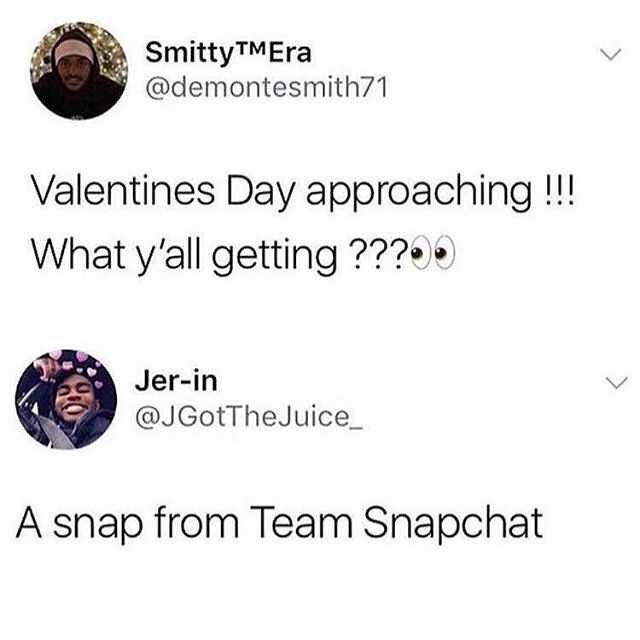Click the three question marks
Screen dimensions: 640x640
(379, 253)
